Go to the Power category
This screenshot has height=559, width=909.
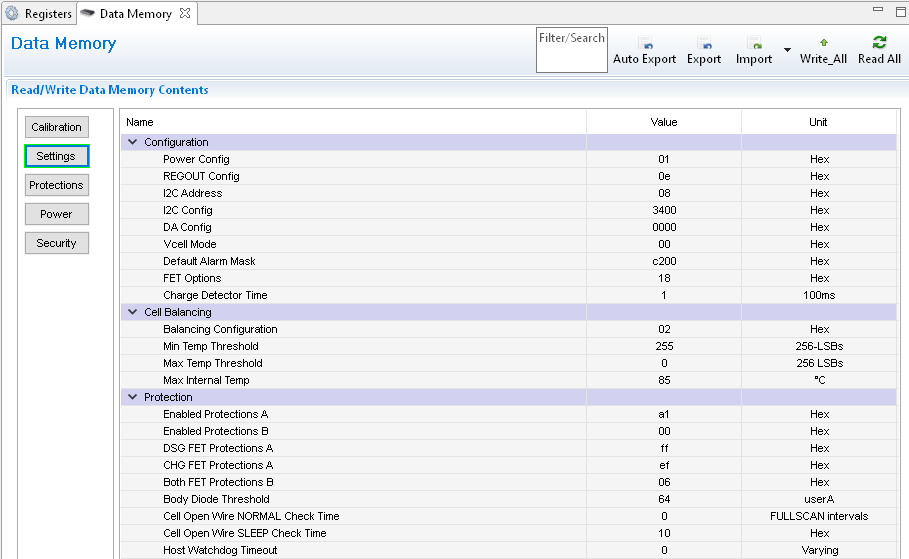tap(57, 214)
